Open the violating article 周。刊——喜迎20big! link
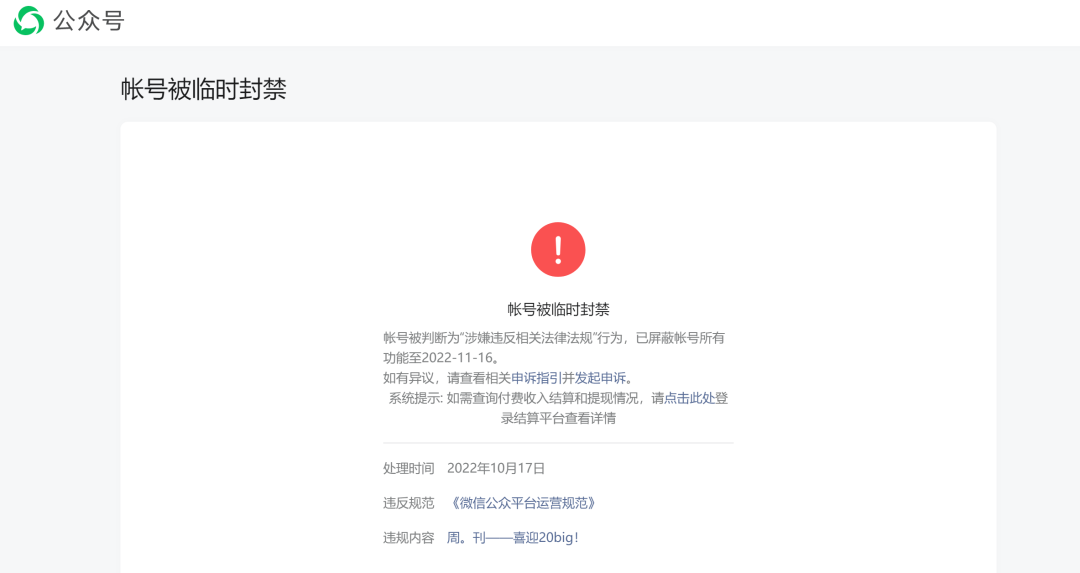1080x573 pixels. (x=512, y=537)
